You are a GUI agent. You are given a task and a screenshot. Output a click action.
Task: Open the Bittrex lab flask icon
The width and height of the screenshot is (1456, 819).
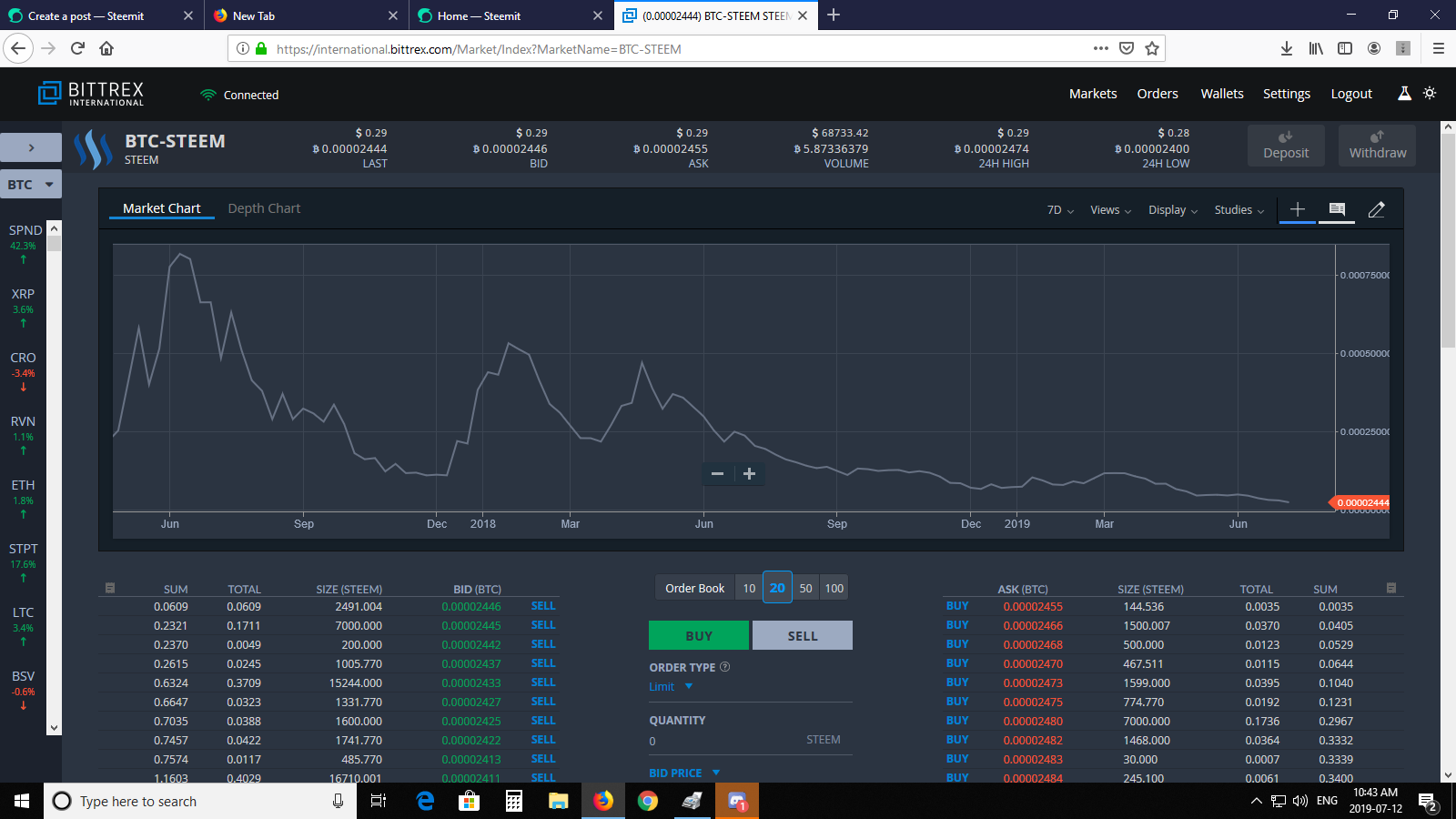1404,94
